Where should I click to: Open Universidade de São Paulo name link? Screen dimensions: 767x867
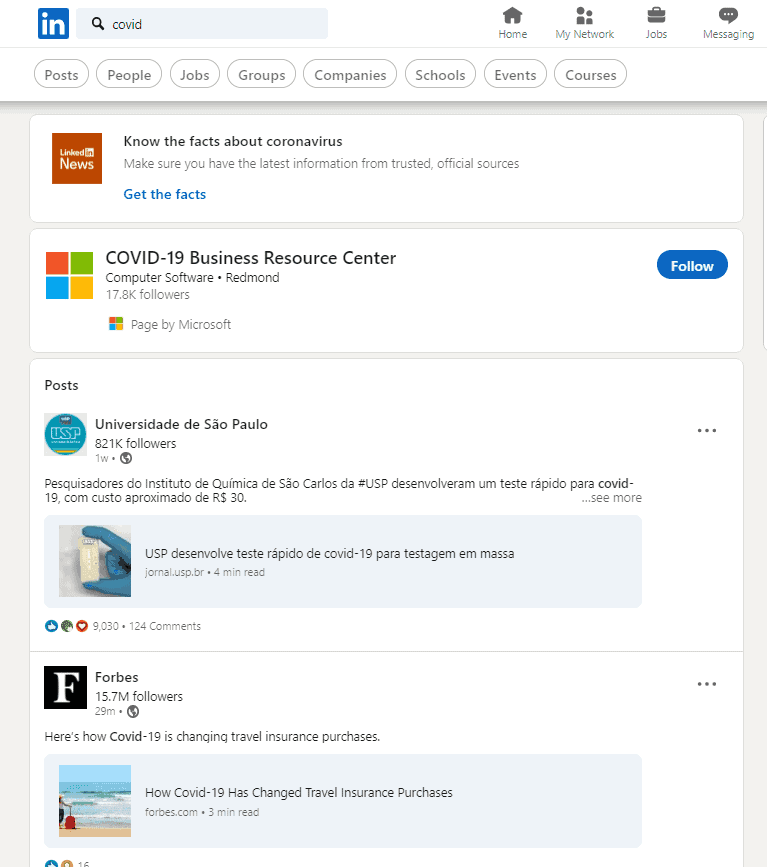pos(181,424)
